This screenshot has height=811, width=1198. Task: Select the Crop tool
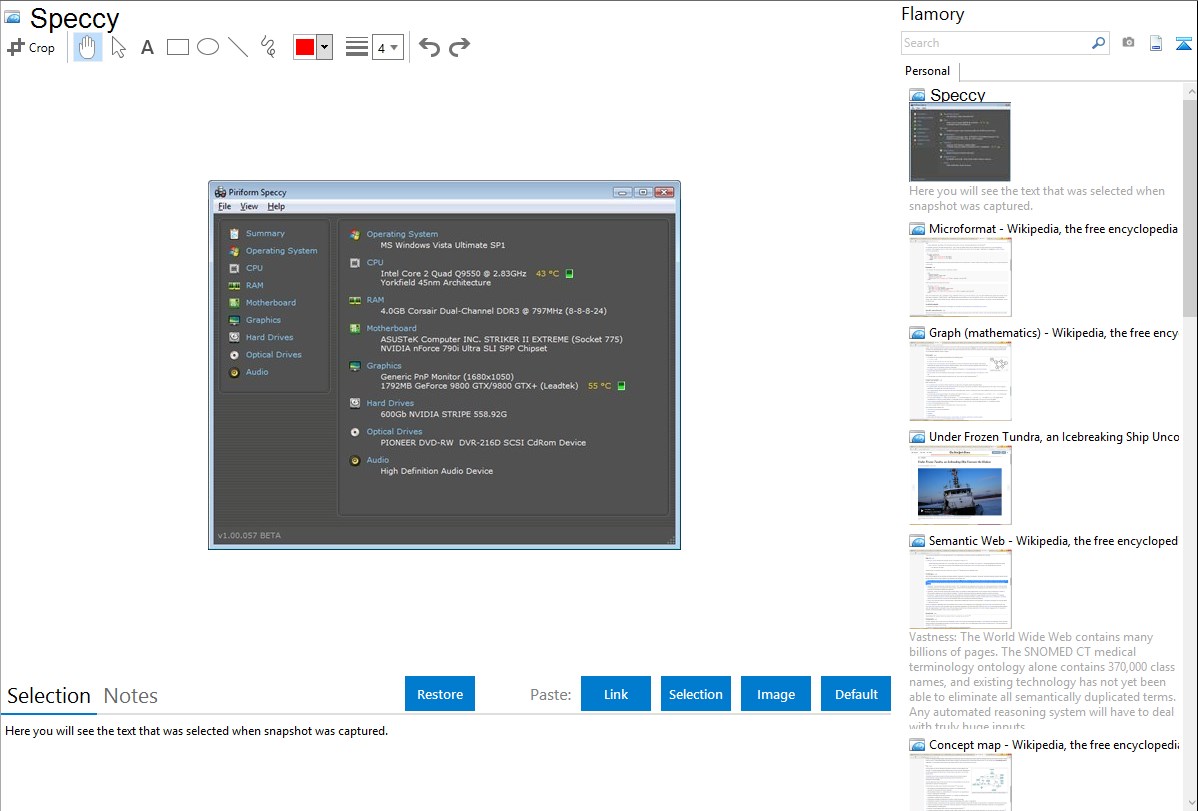point(31,47)
